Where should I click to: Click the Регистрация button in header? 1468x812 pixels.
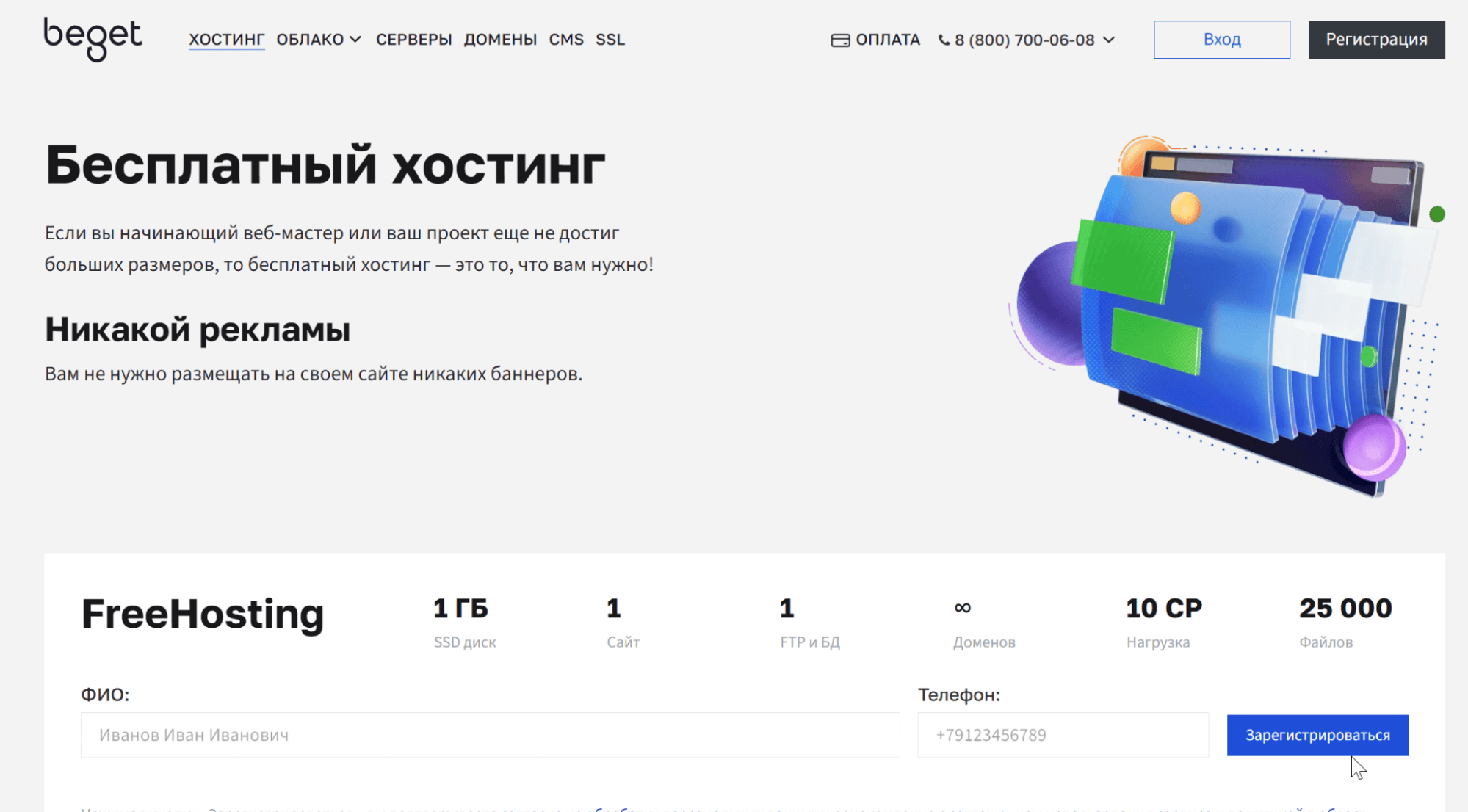pyautogui.click(x=1377, y=40)
